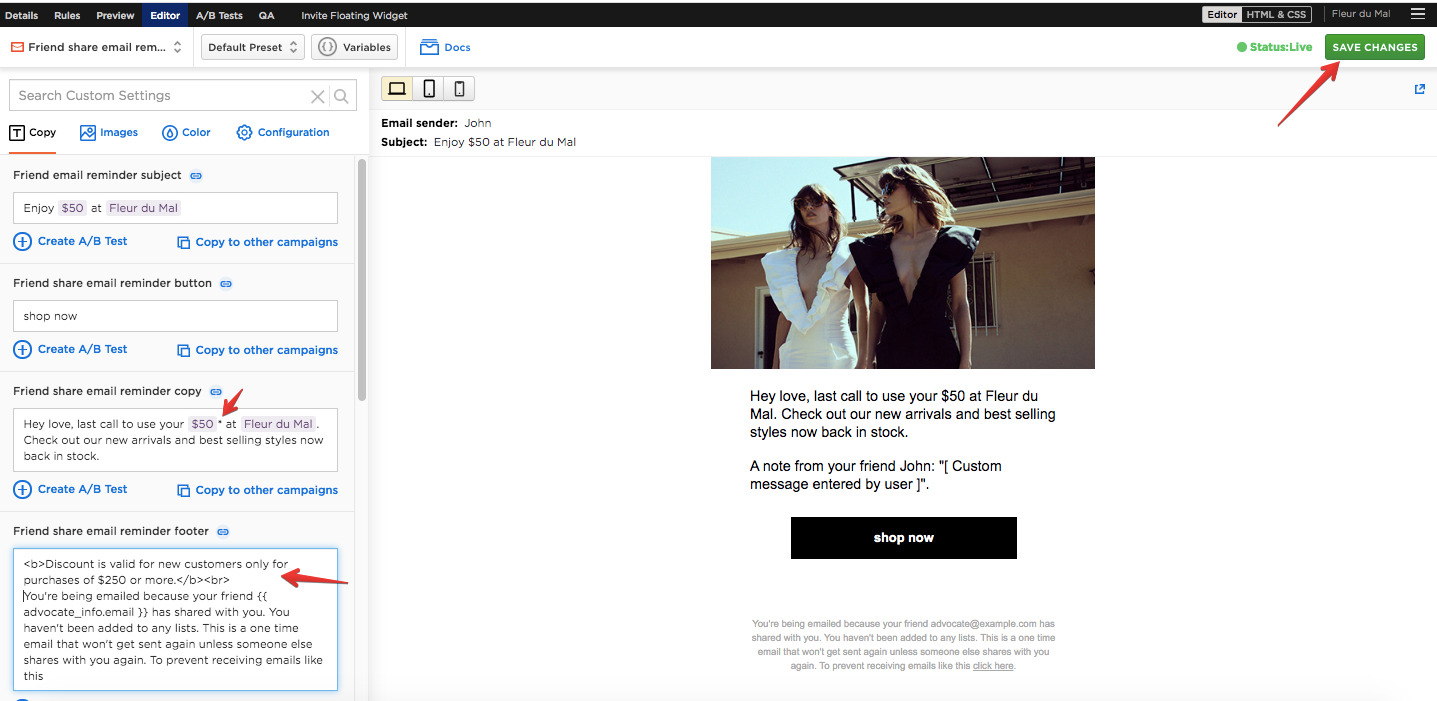Click the Fleur du Mal variable in copy field
The image size is (1437, 701).
279,424
